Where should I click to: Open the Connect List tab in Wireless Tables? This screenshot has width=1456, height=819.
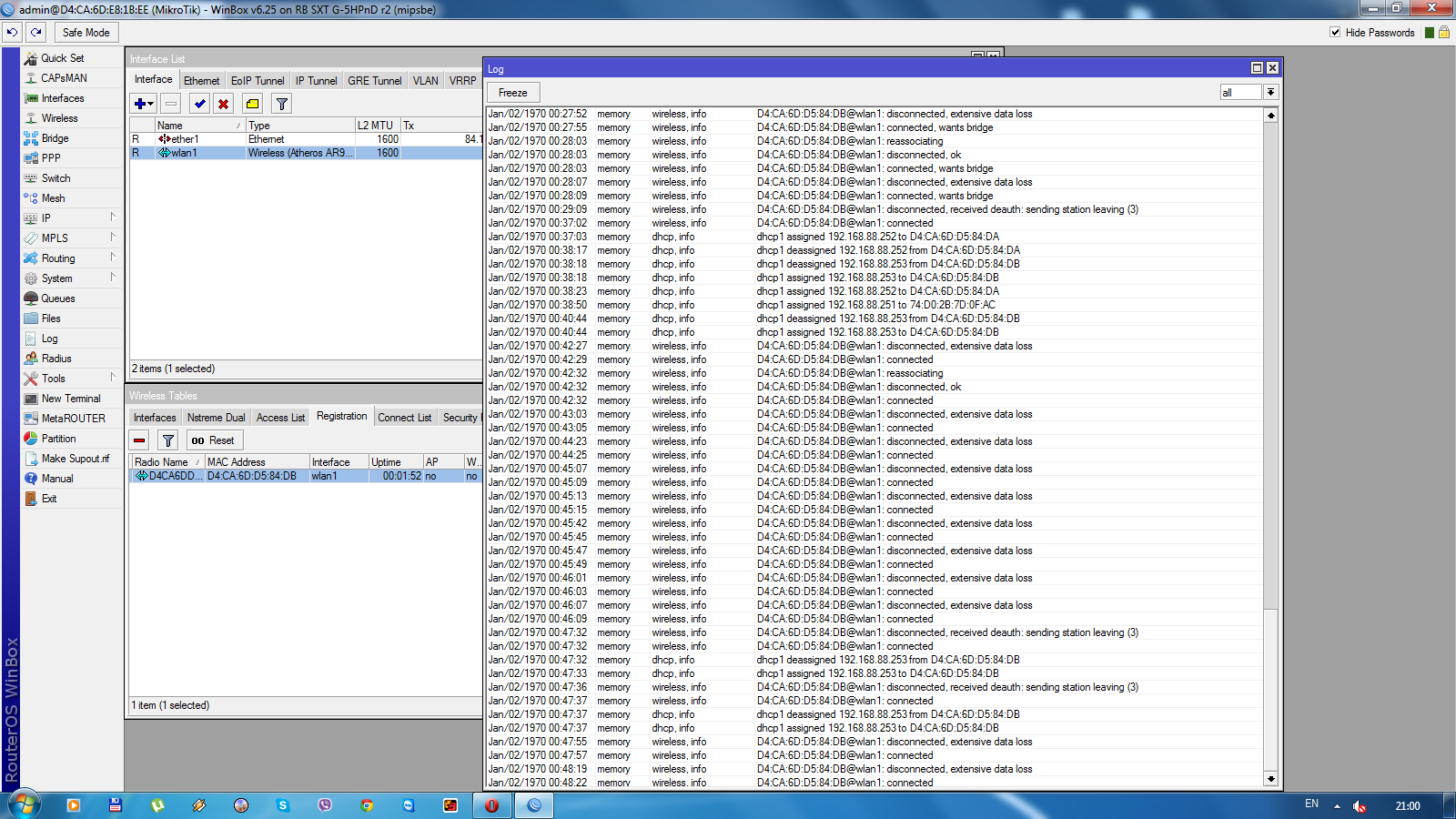[405, 418]
